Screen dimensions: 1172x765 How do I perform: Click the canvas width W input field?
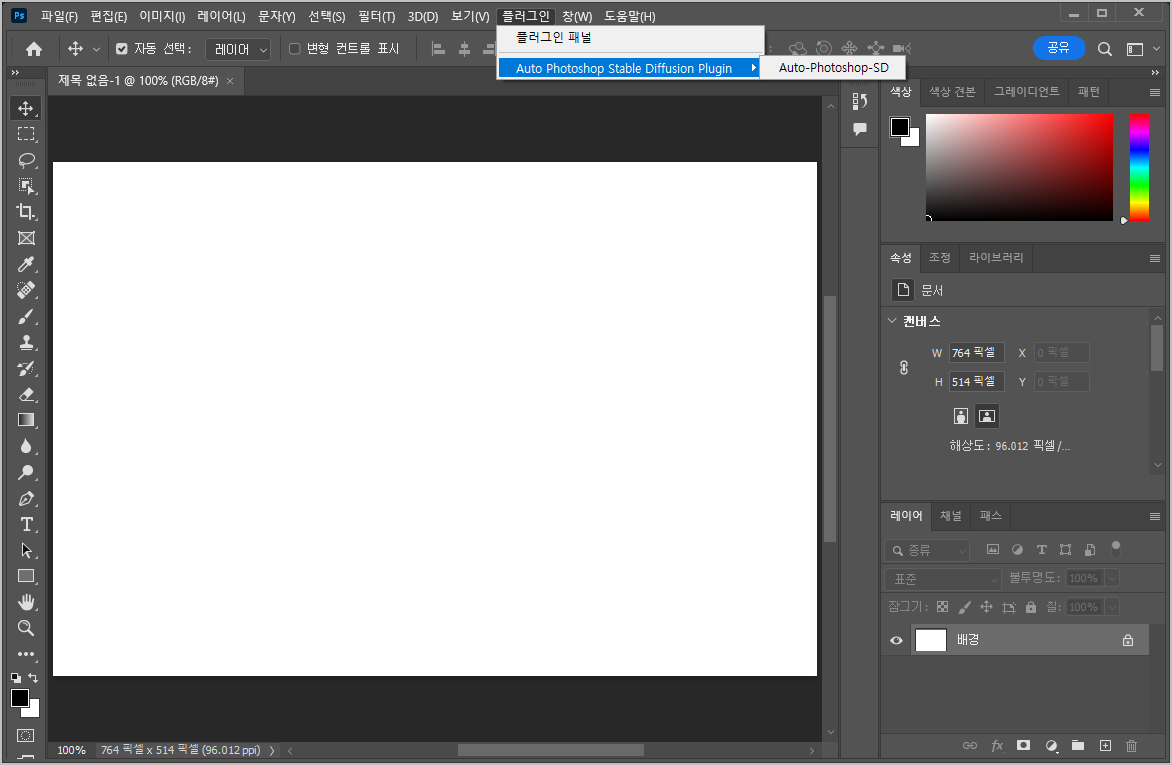click(x=976, y=352)
